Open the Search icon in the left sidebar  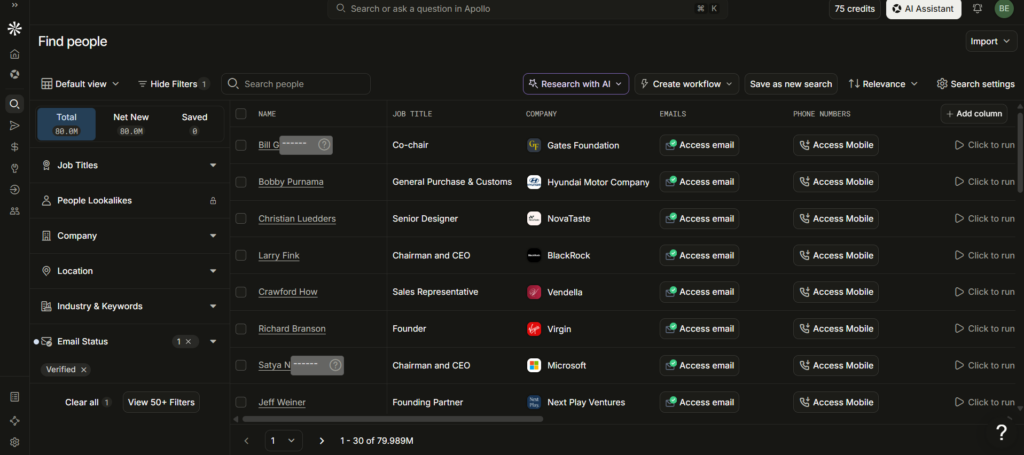(x=14, y=103)
